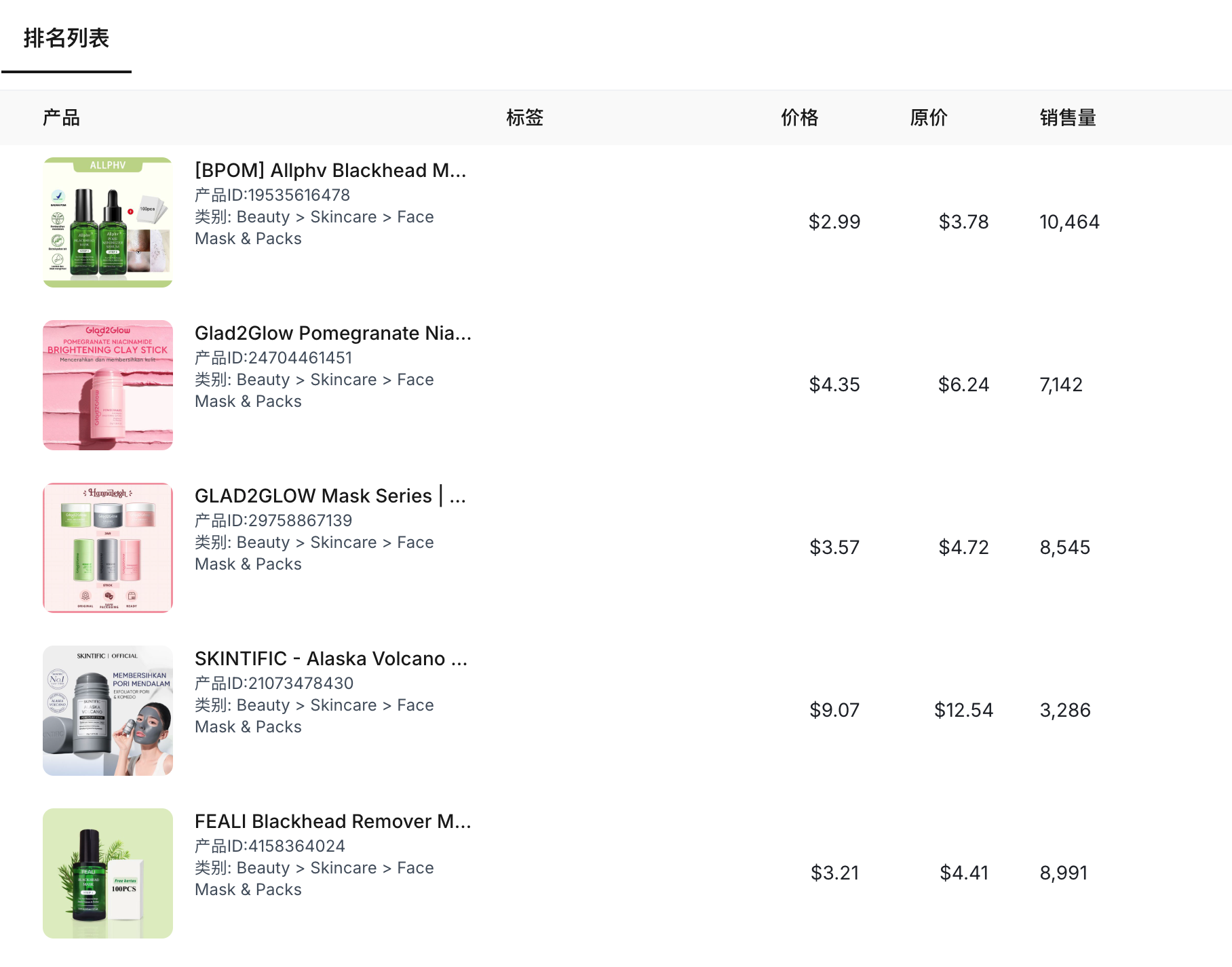
Task: Open the SKINTIFIC - Alaska Volcano title
Action: (x=331, y=658)
